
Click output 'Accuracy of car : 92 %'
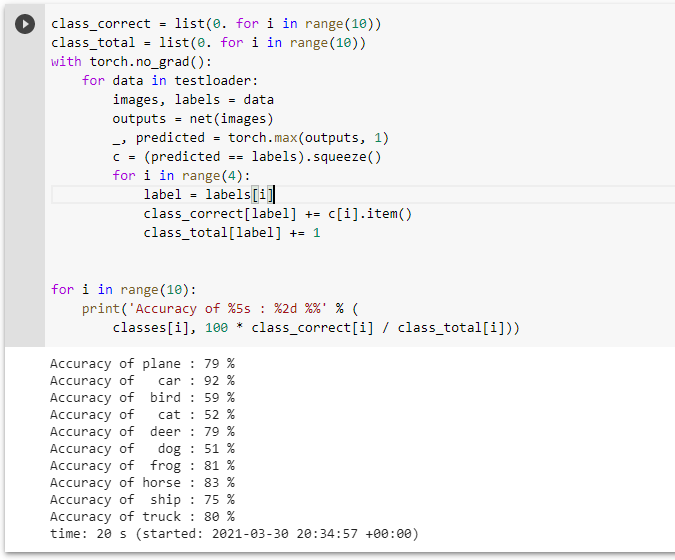pos(142,381)
